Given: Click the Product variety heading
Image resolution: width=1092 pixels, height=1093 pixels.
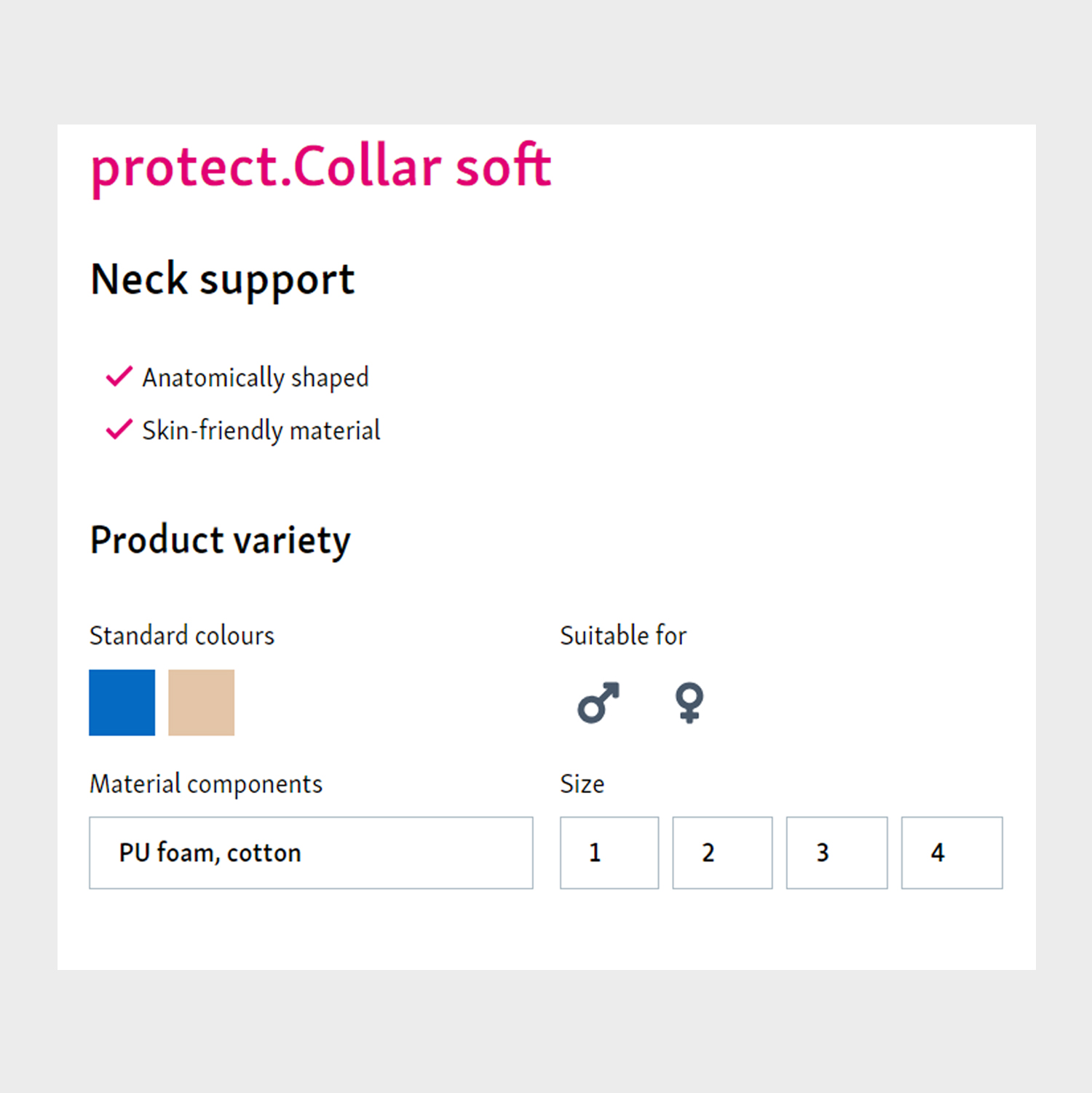Looking at the screenshot, I should 221,540.
